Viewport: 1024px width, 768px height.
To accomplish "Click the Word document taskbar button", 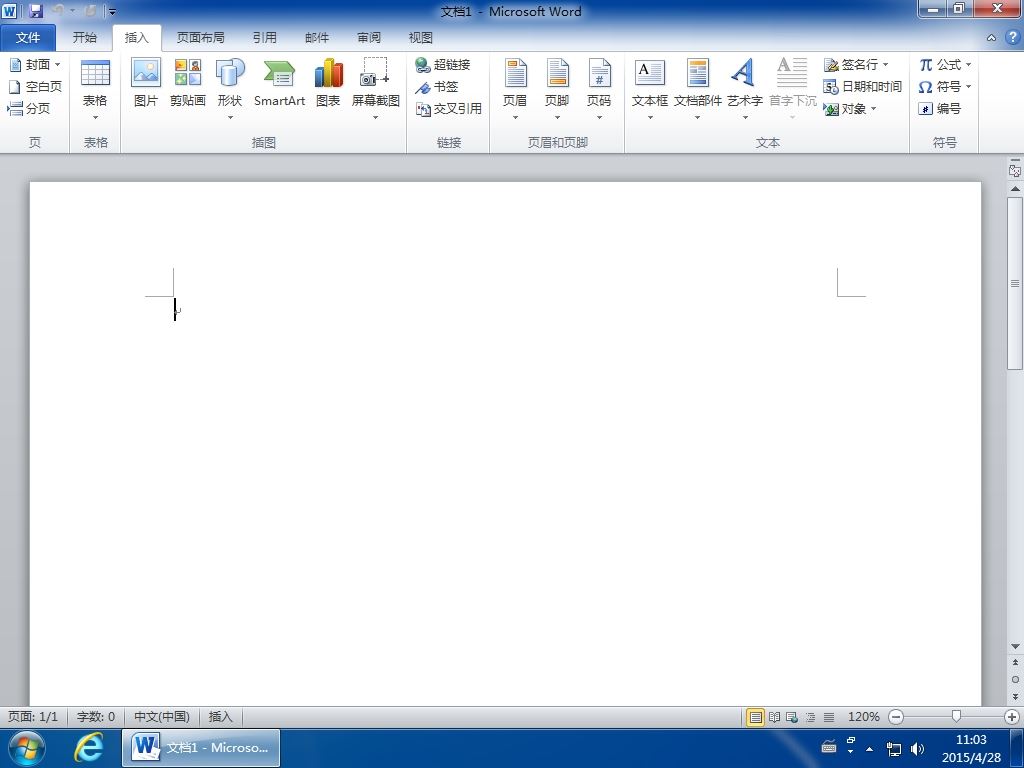I will (201, 747).
